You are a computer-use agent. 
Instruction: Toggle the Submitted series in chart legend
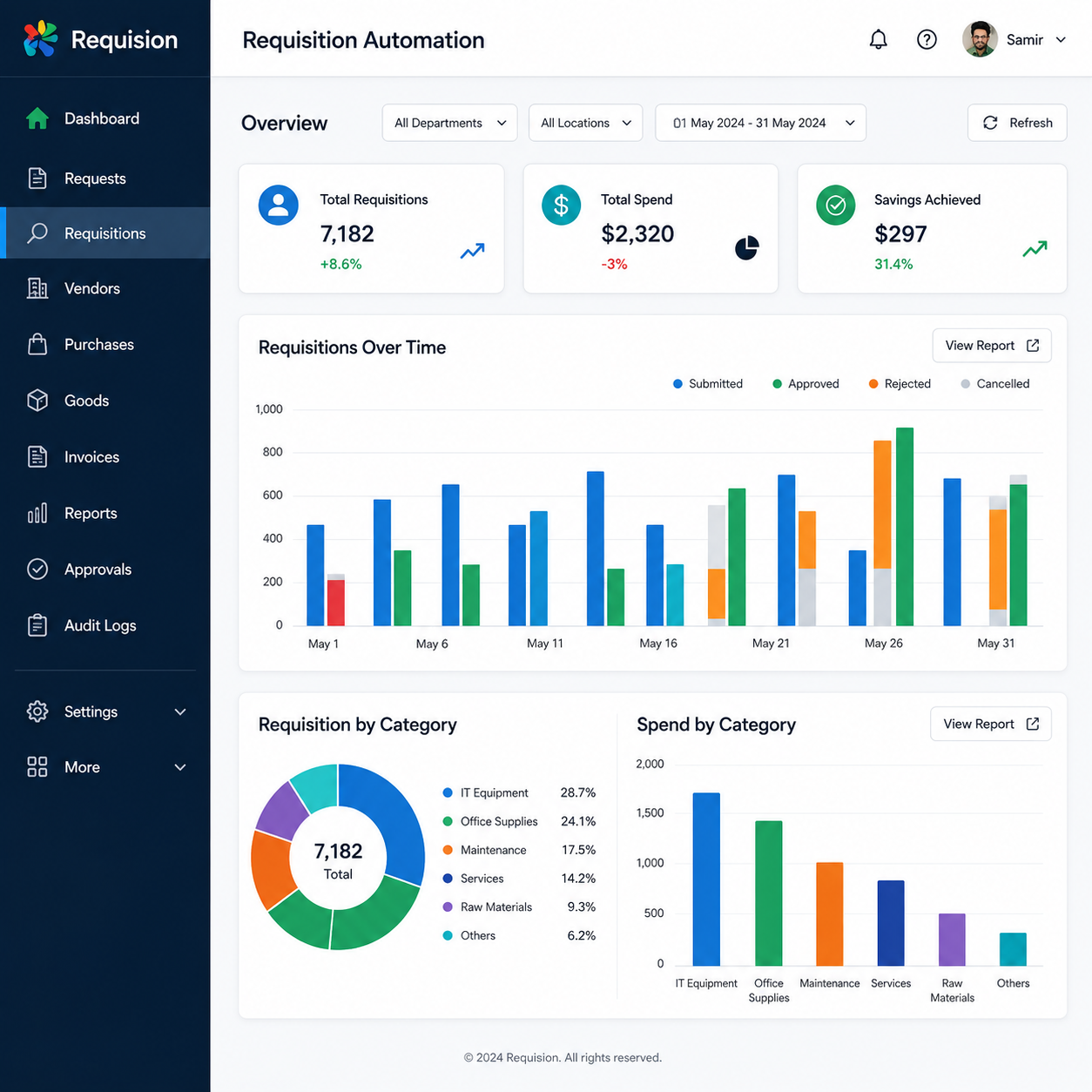coord(708,384)
